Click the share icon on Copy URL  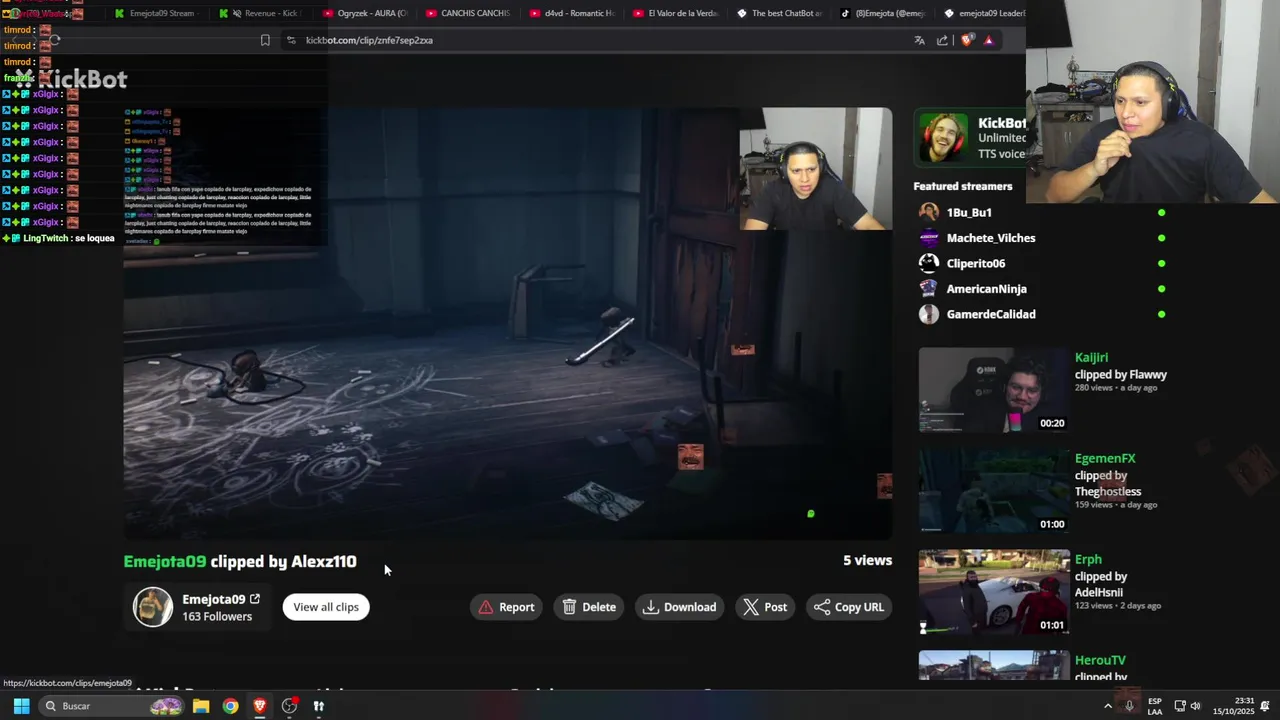coord(822,607)
